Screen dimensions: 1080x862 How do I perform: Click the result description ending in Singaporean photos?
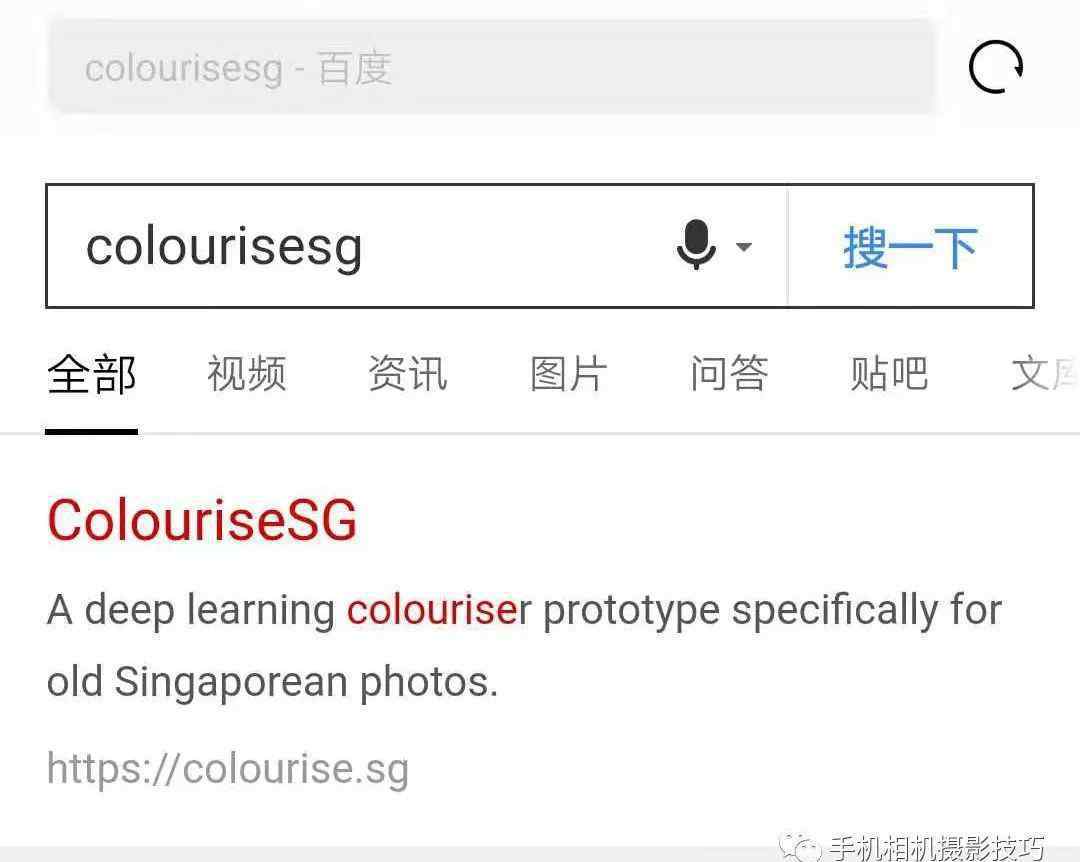[x=524, y=646]
